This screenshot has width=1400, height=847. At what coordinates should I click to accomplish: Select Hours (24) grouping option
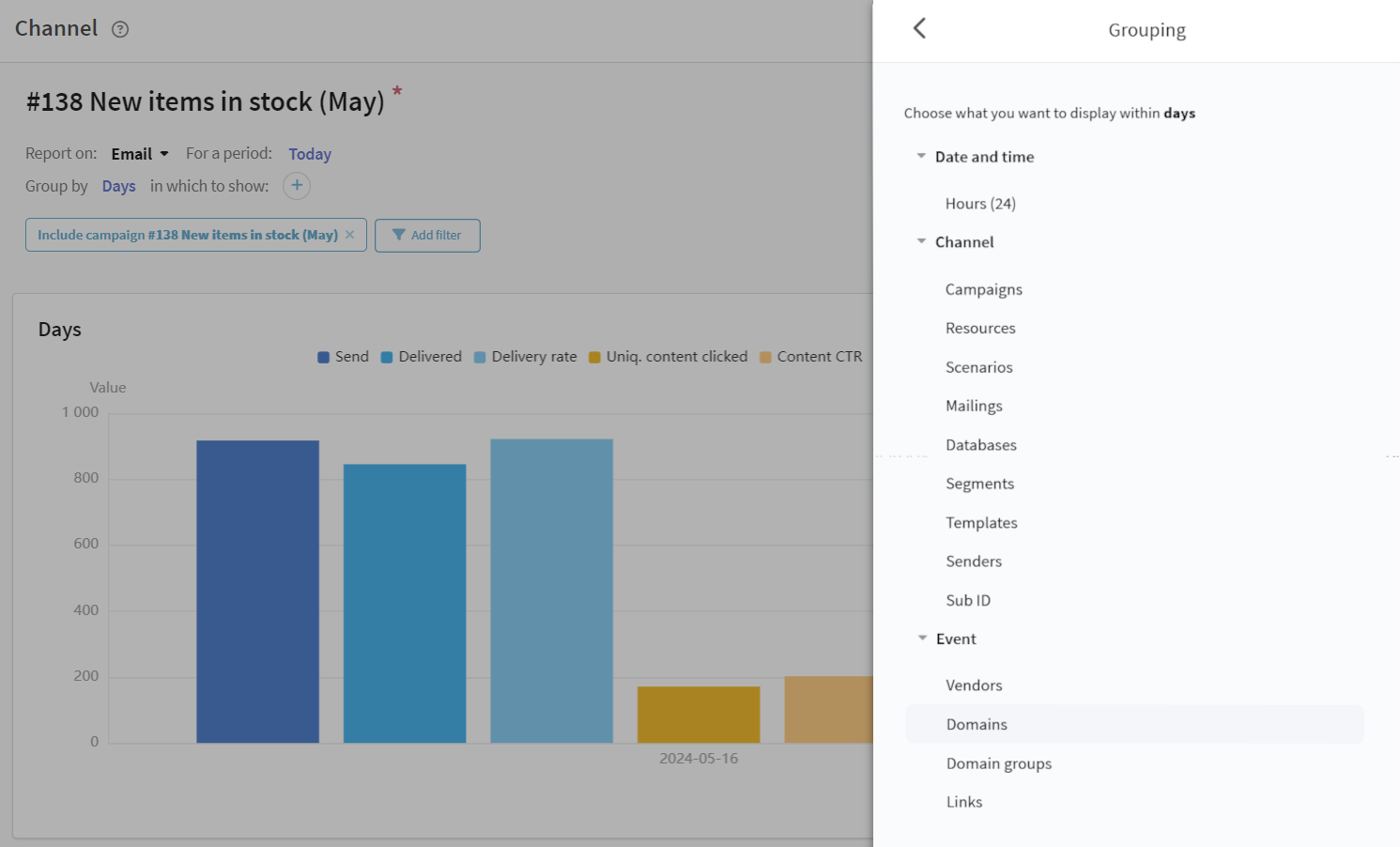pyautogui.click(x=980, y=204)
